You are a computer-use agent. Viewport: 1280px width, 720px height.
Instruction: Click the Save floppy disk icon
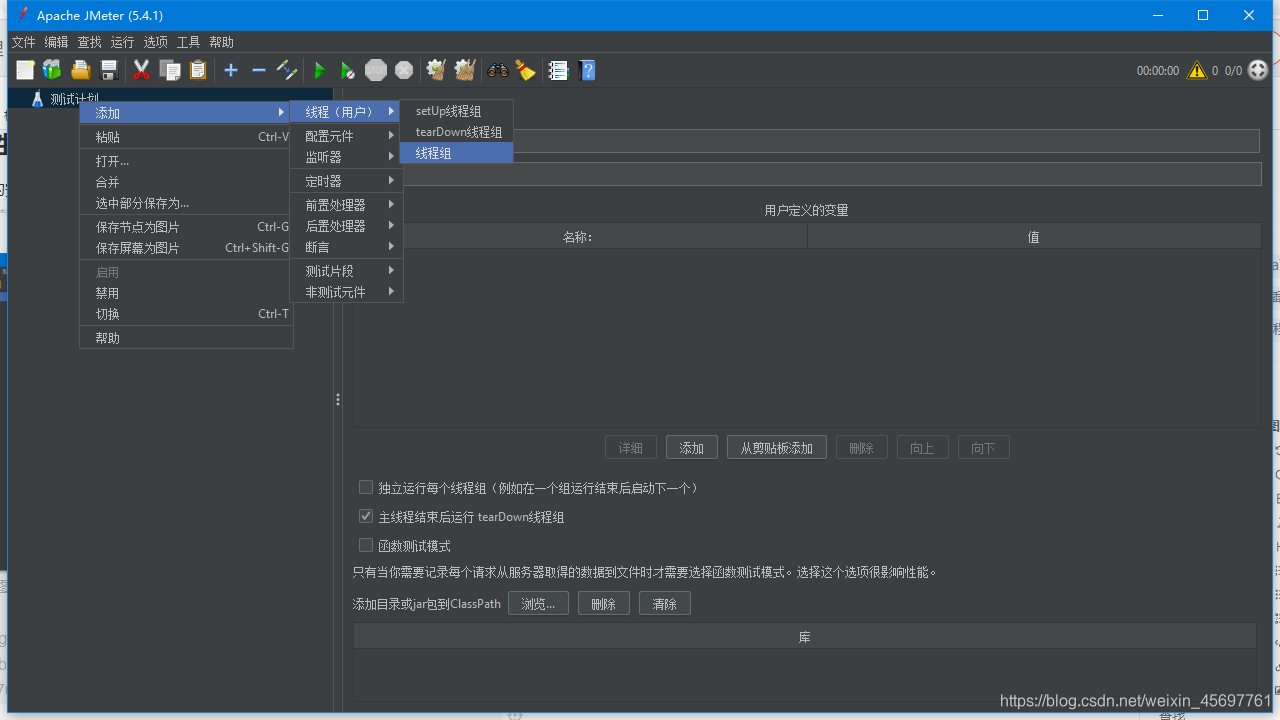click(x=110, y=70)
